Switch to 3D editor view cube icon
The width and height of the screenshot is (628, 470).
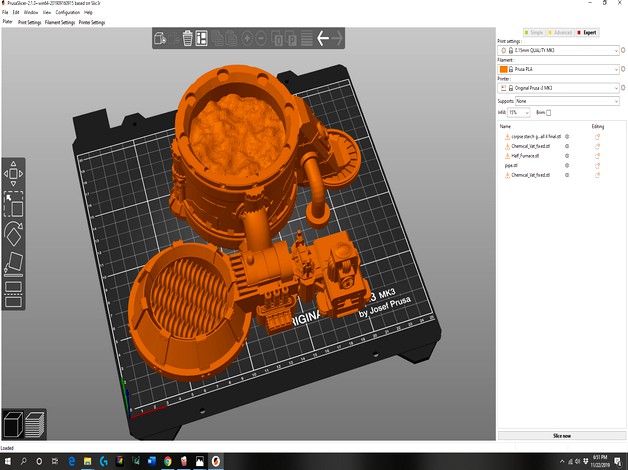pos(13,424)
